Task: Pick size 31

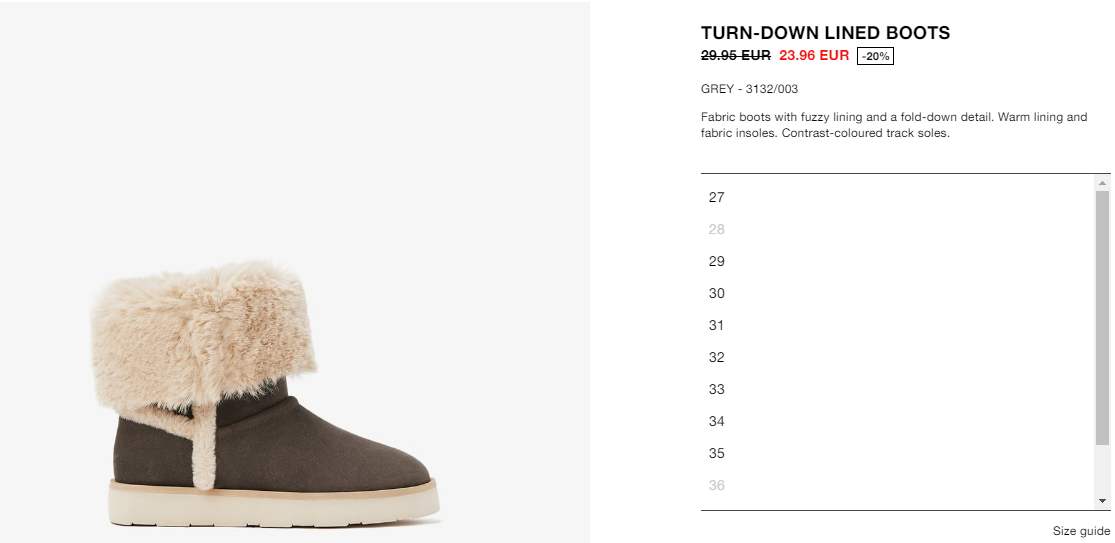Action: (897, 326)
